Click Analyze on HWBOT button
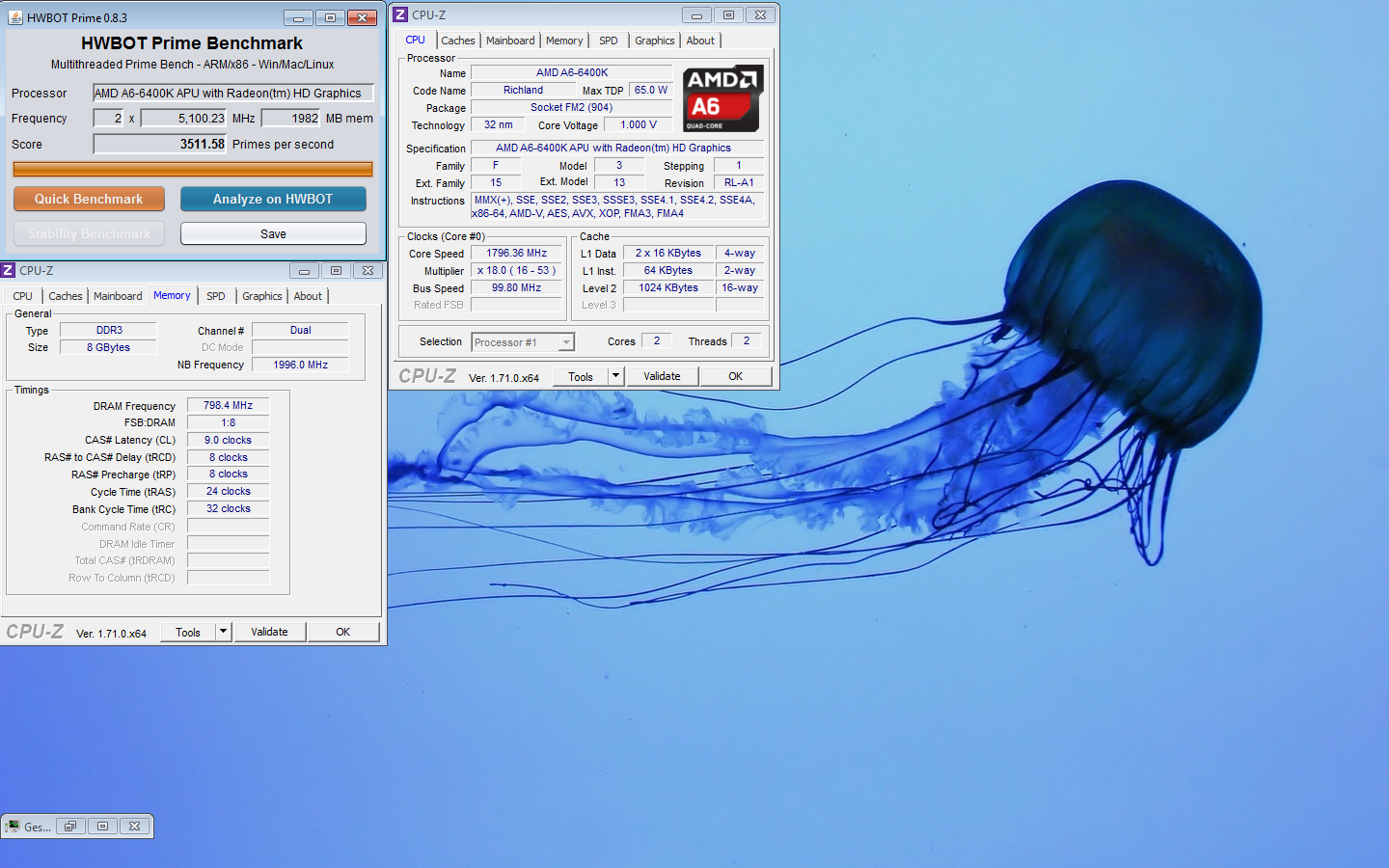 pyautogui.click(x=273, y=199)
